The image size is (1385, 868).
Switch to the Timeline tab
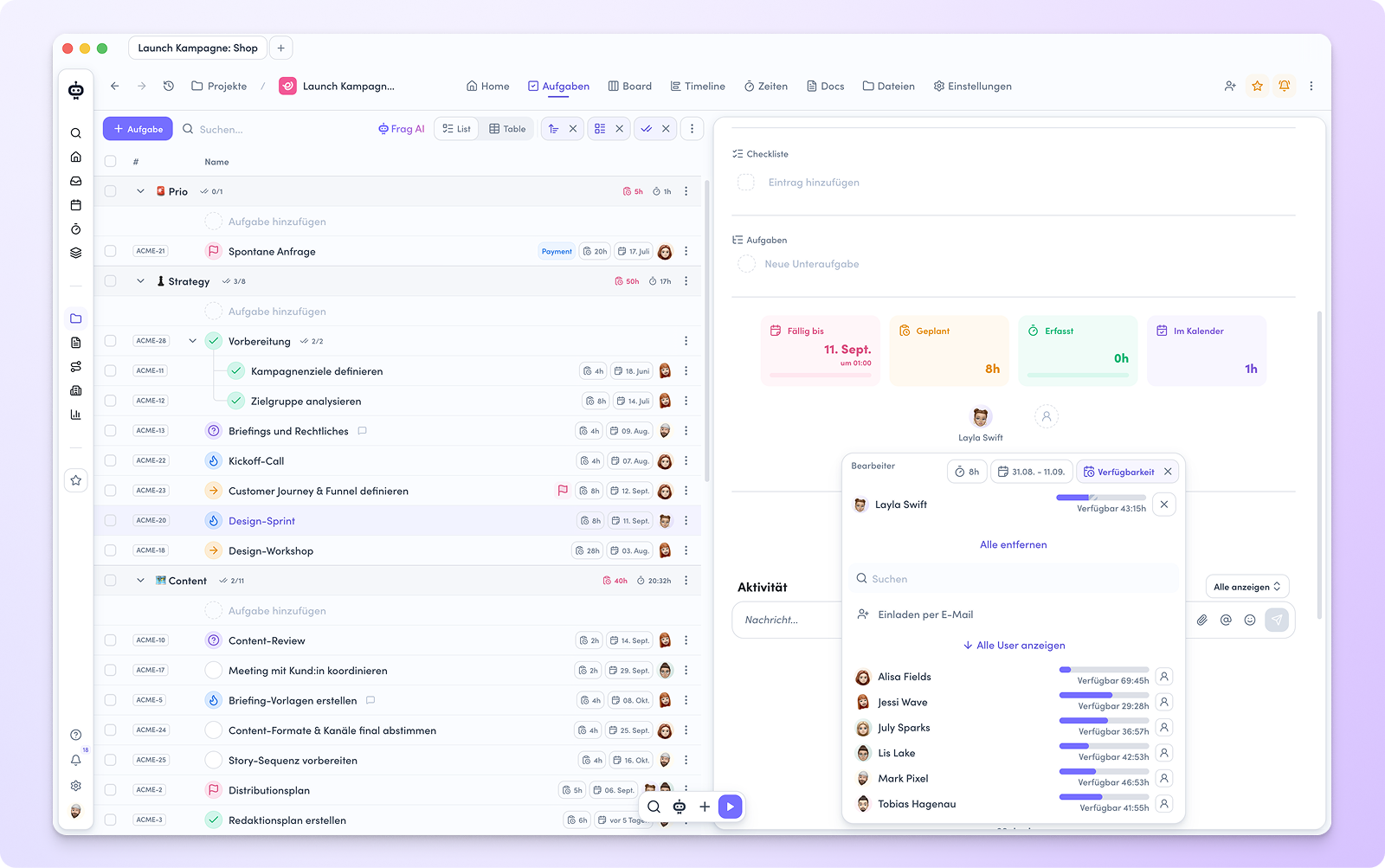tap(698, 86)
